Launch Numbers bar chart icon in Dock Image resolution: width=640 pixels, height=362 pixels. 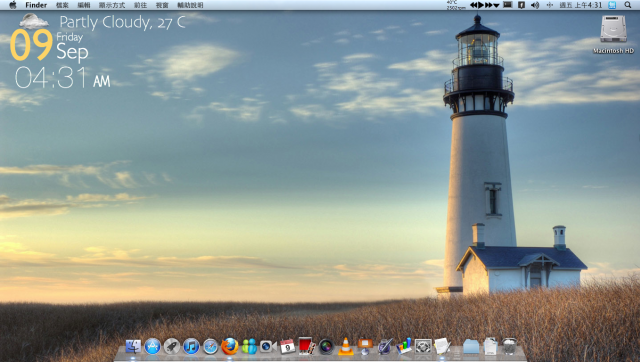click(x=404, y=346)
